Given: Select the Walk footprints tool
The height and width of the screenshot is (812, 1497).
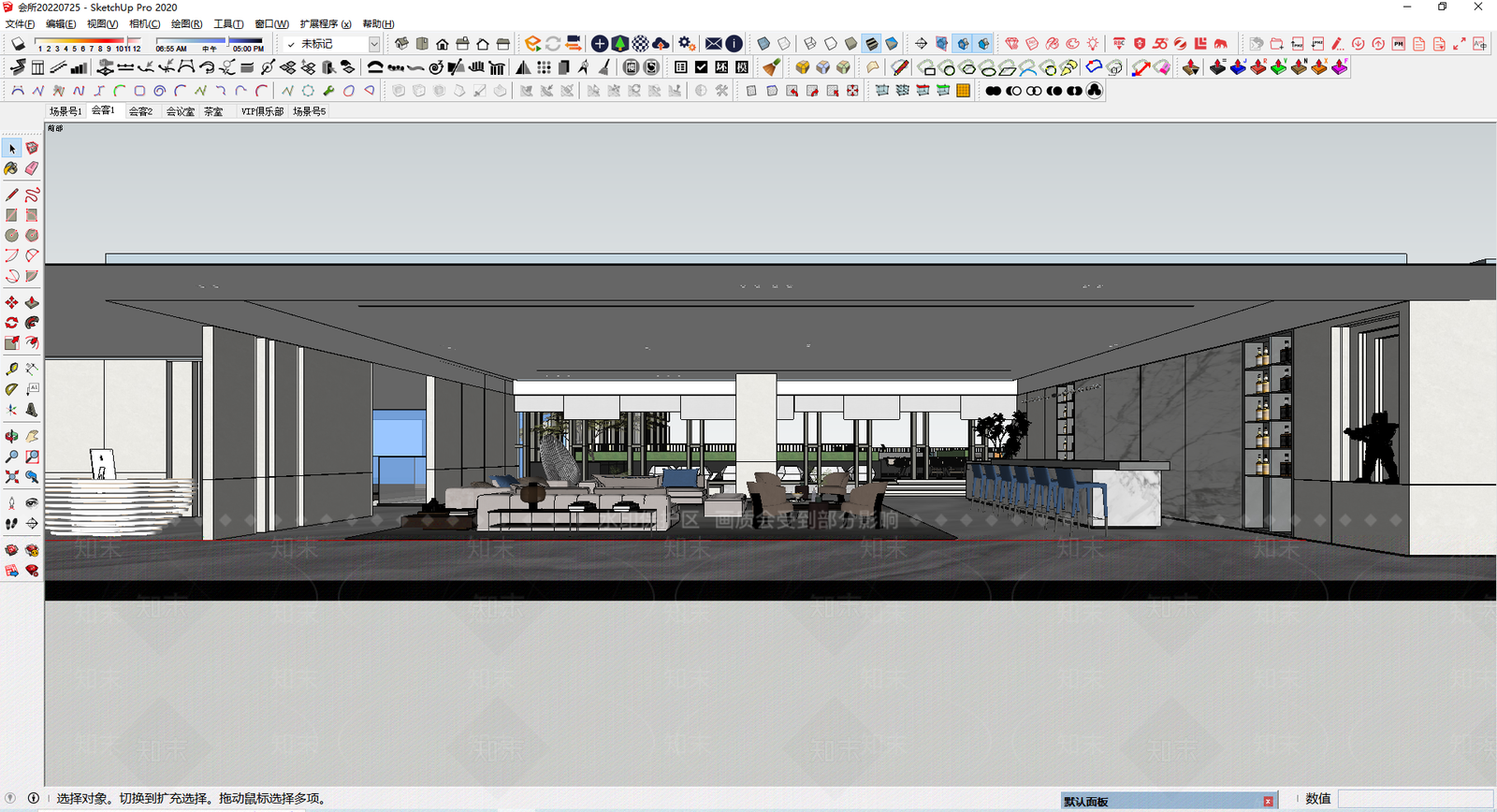Looking at the screenshot, I should 11,524.
